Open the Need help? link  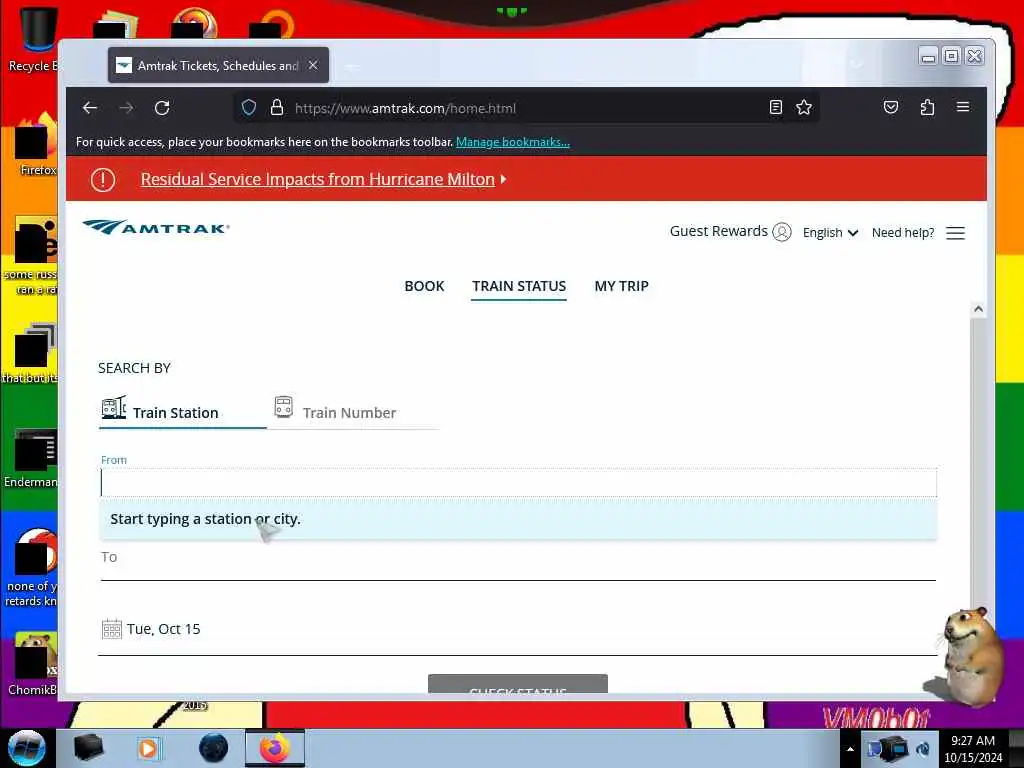tap(903, 232)
